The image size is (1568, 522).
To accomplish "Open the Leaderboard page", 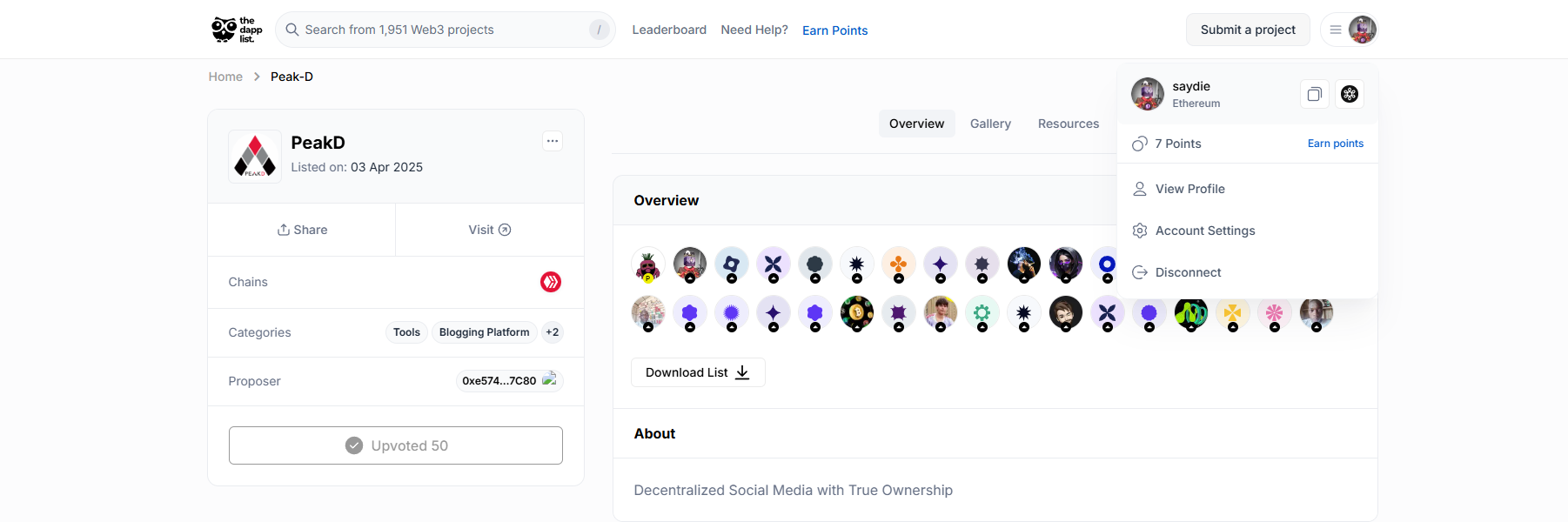I will pyautogui.click(x=669, y=30).
